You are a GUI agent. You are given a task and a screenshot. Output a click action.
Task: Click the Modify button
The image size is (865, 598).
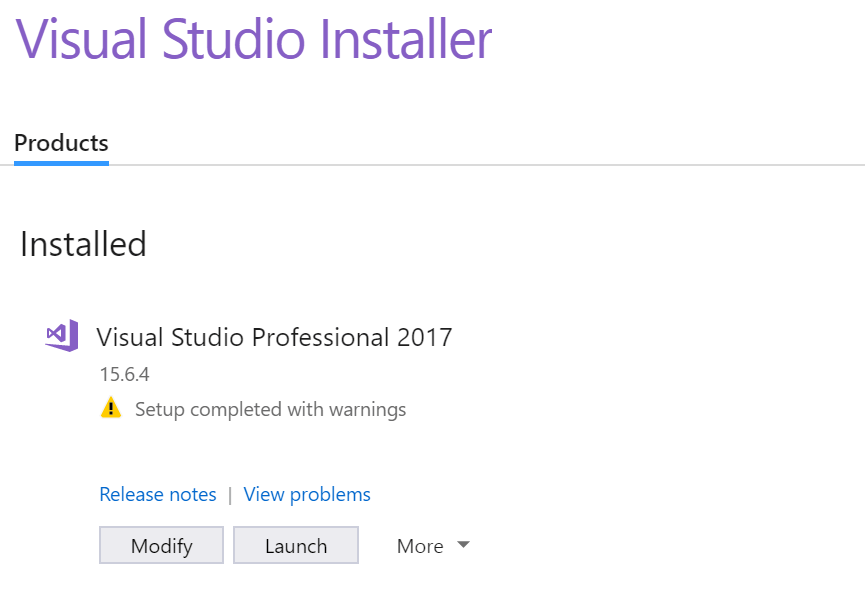[162, 545]
